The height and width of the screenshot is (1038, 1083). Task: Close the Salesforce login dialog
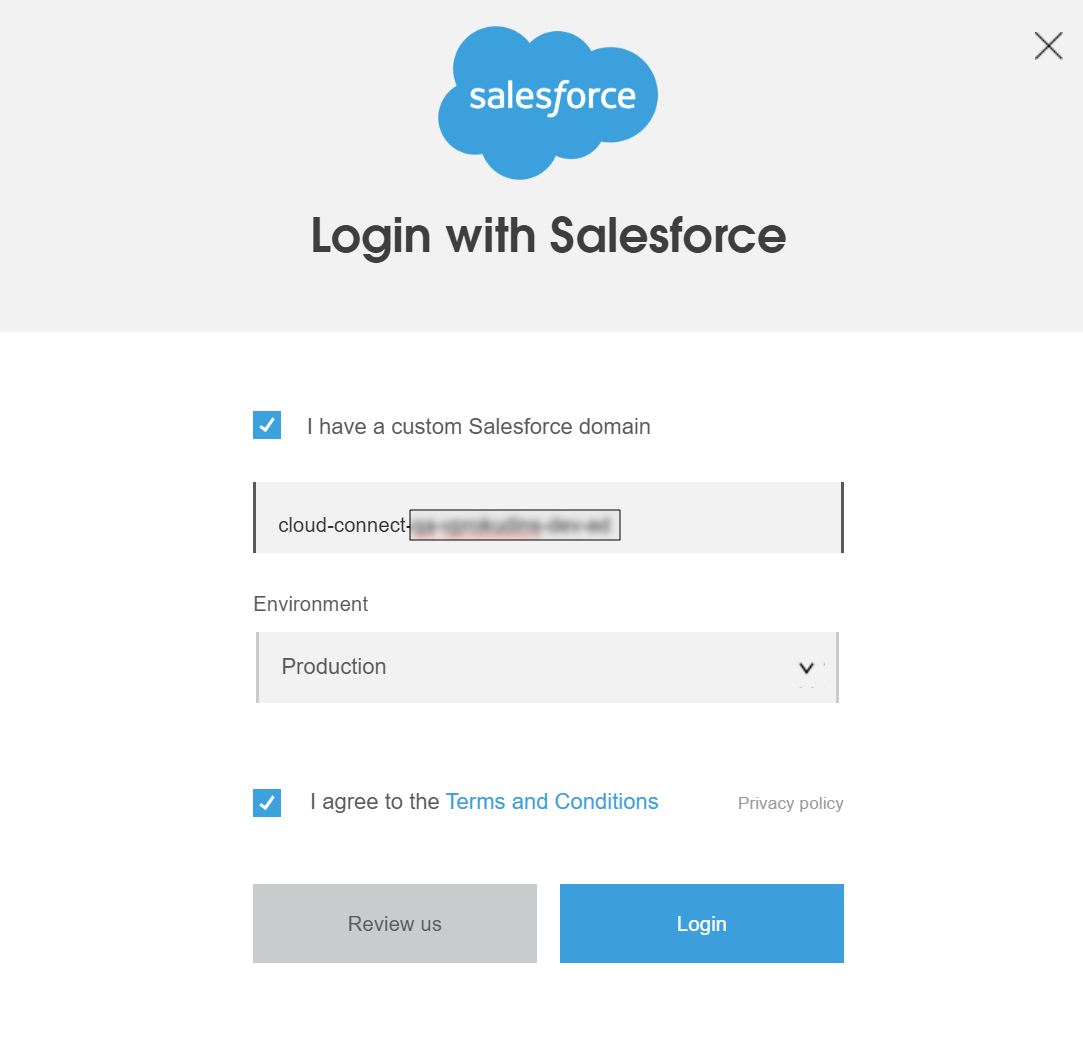click(1048, 46)
